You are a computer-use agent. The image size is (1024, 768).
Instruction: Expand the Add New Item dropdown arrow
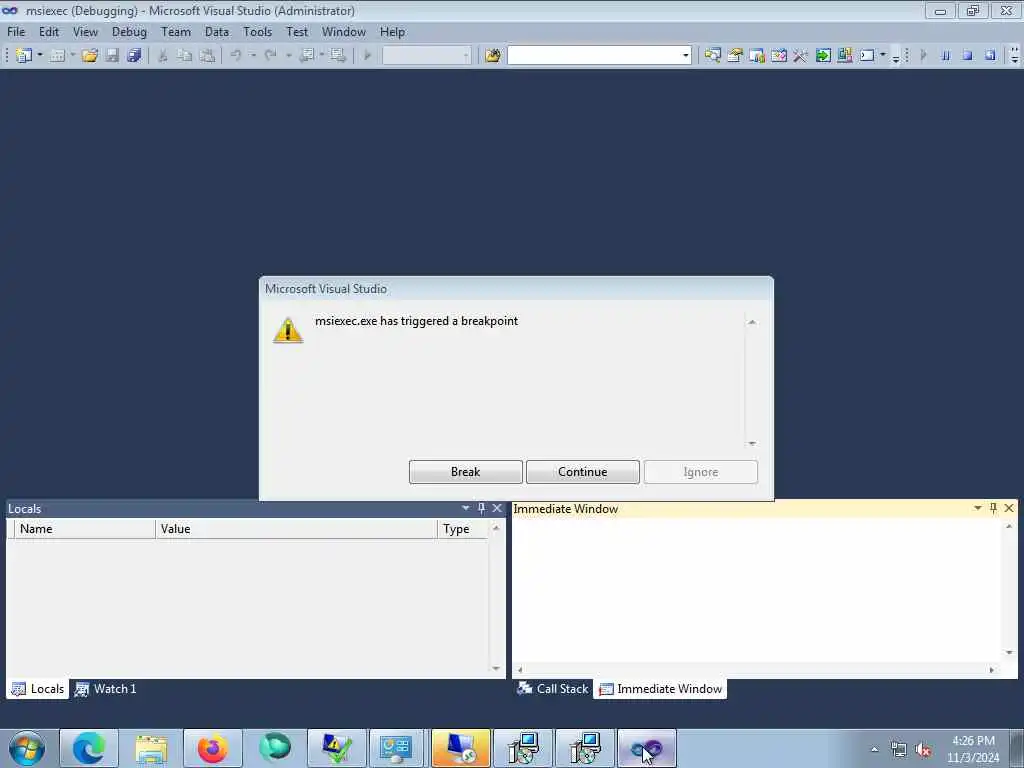pos(72,56)
